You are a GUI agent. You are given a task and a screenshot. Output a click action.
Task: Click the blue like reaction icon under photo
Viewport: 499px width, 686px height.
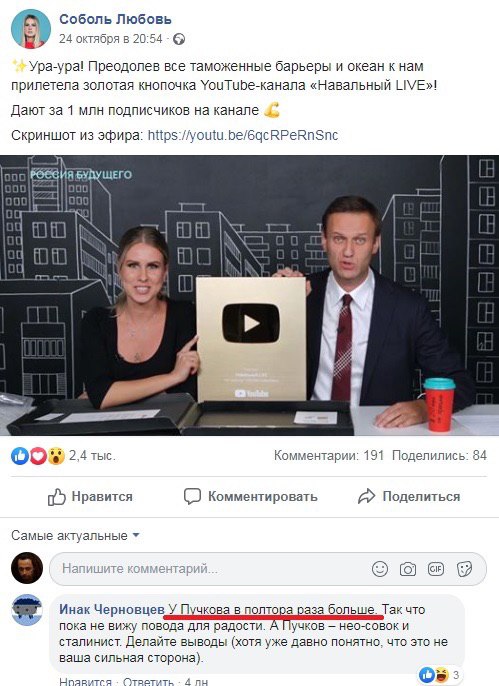[x=20, y=456]
